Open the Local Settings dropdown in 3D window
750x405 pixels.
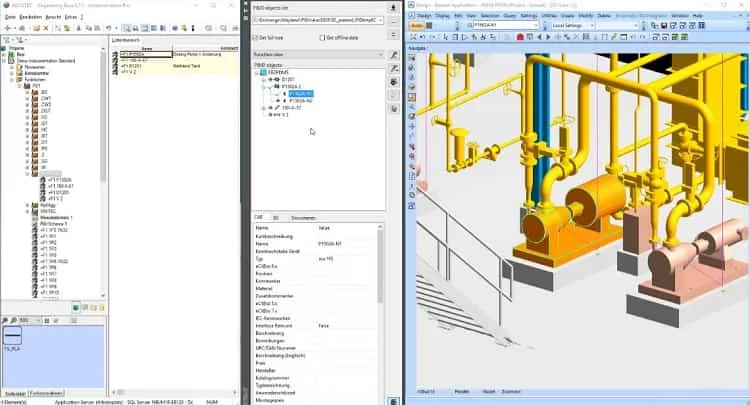click(592, 25)
